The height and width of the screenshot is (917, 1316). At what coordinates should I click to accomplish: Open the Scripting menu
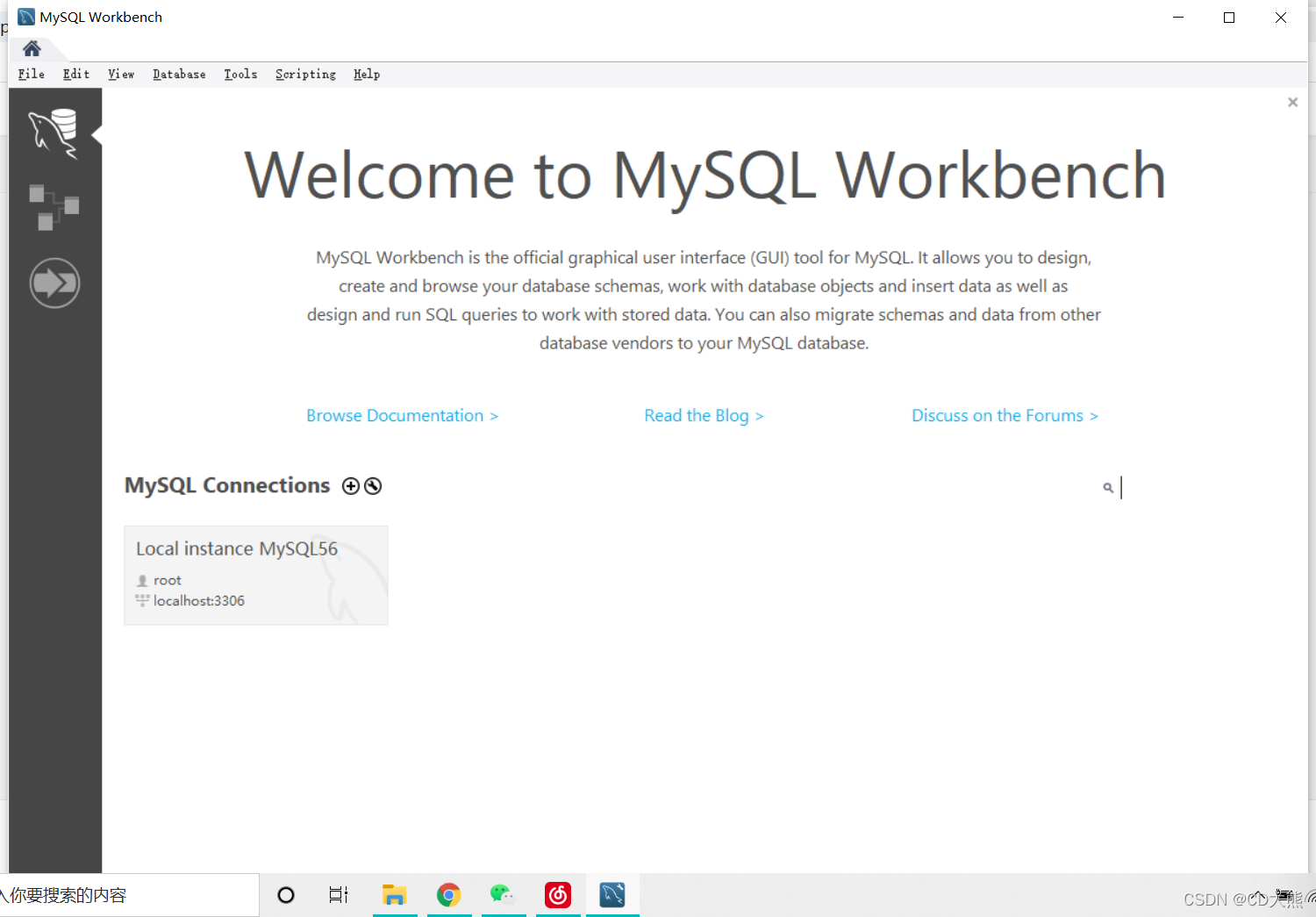[x=305, y=74]
